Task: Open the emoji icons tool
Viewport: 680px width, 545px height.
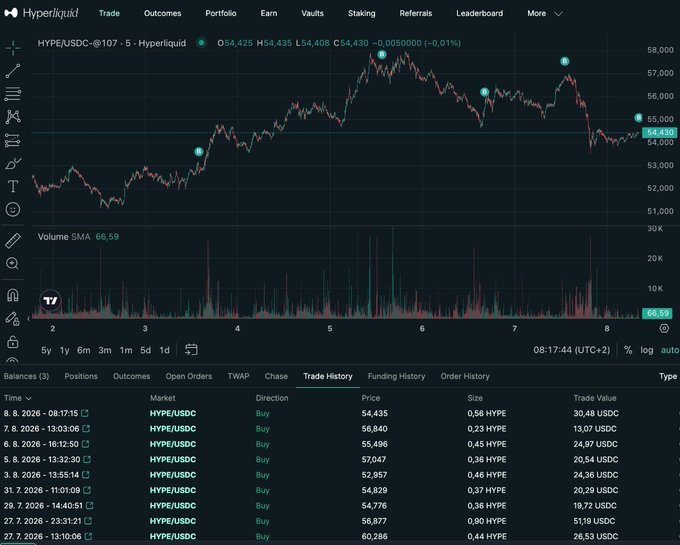Action: 13,209
